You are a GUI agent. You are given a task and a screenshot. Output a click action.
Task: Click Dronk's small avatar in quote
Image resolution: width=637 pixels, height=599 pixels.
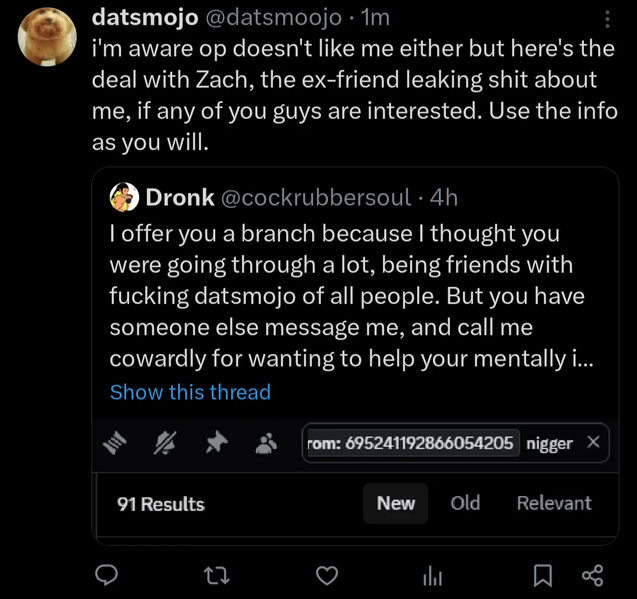(124, 197)
